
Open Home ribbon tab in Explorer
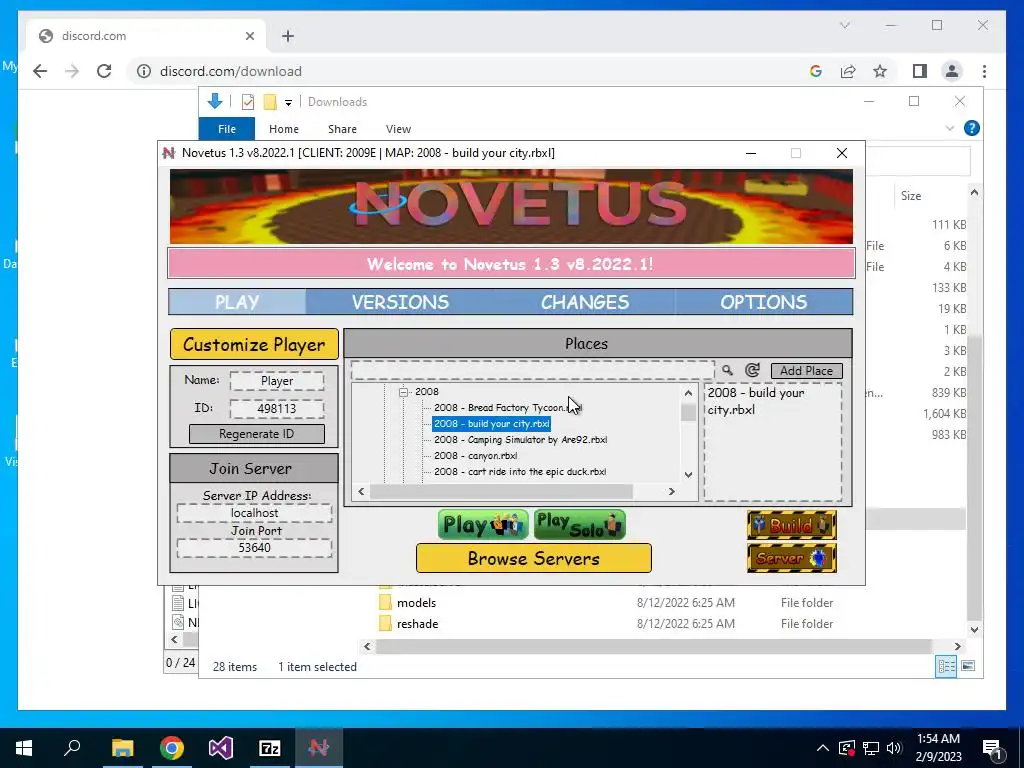coord(283,129)
